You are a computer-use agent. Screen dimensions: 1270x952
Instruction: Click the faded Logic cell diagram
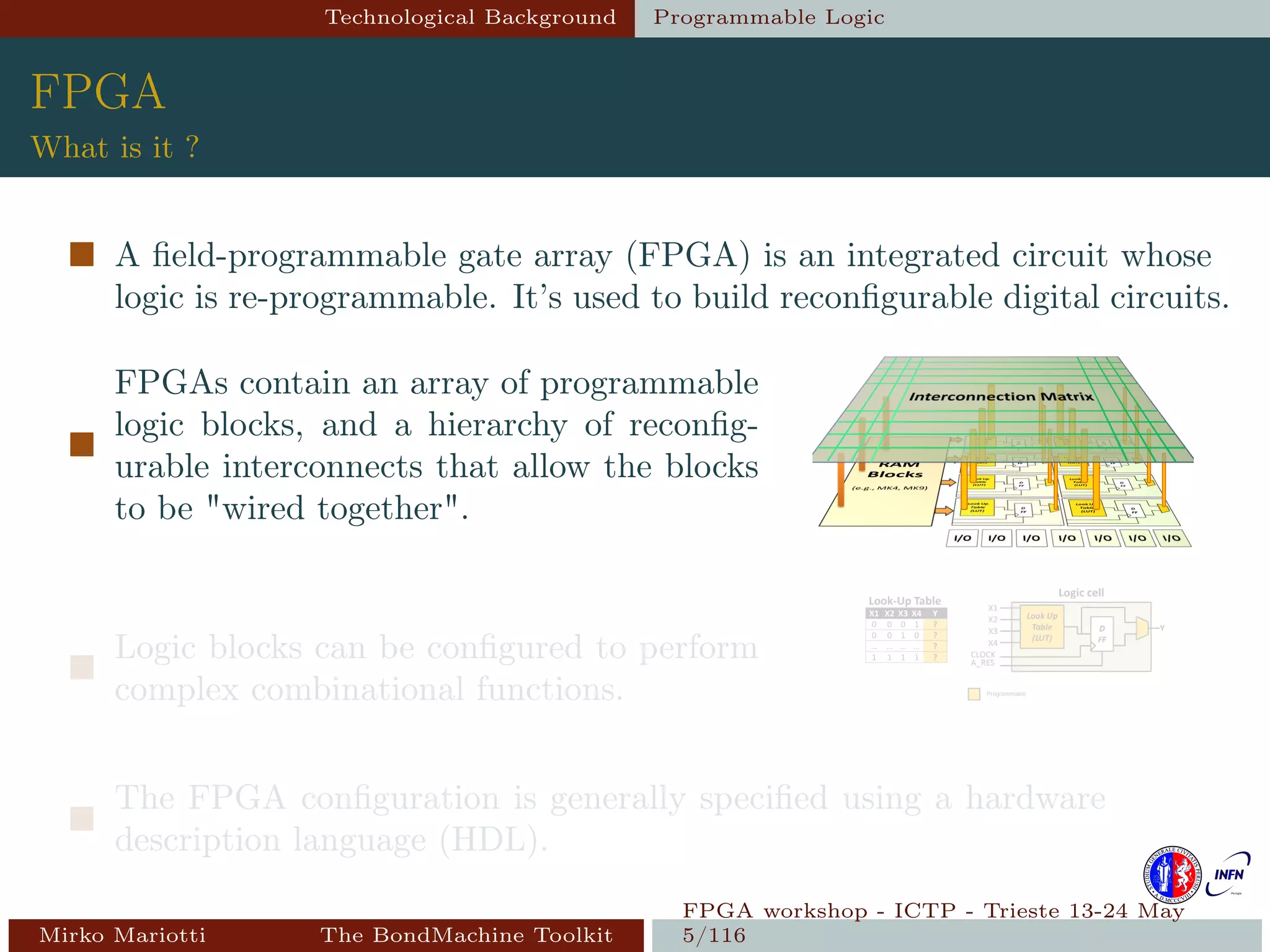point(1067,631)
